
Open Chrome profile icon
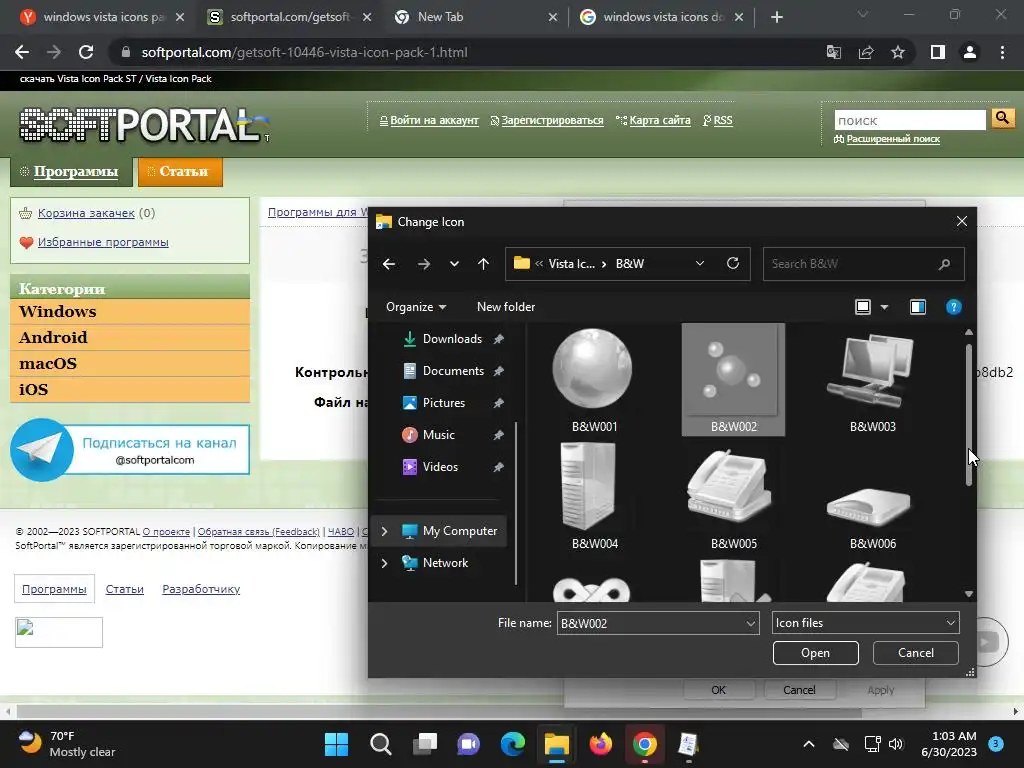(970, 52)
